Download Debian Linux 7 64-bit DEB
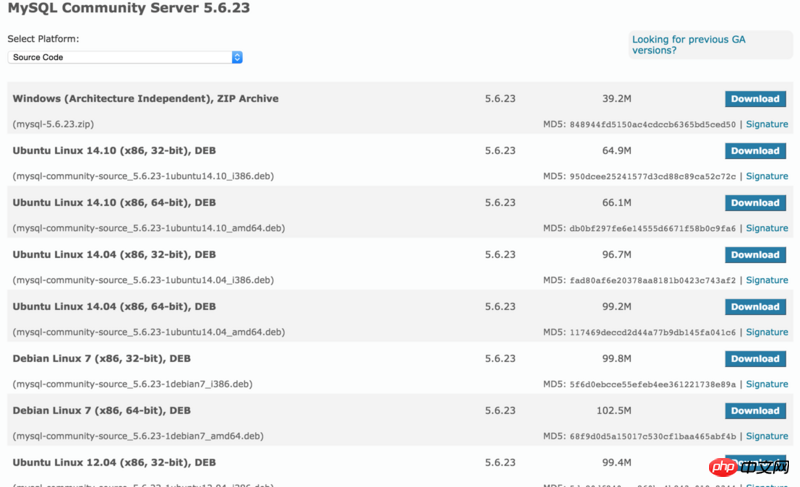 click(755, 411)
